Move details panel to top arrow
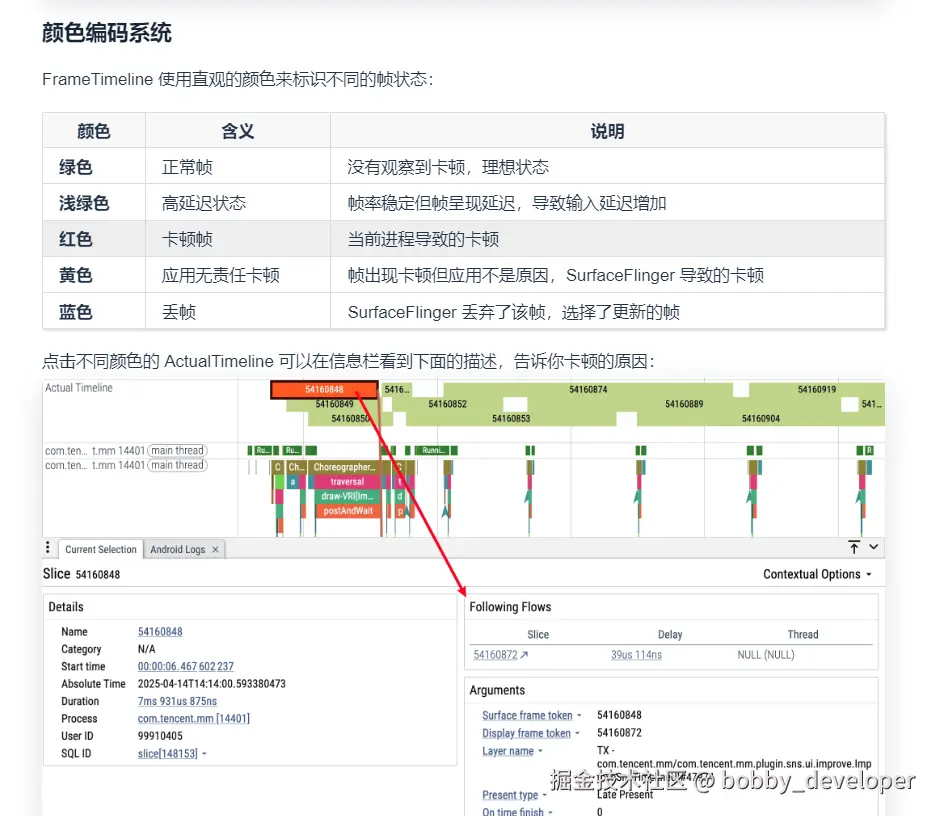The height and width of the screenshot is (816, 937). click(854, 547)
